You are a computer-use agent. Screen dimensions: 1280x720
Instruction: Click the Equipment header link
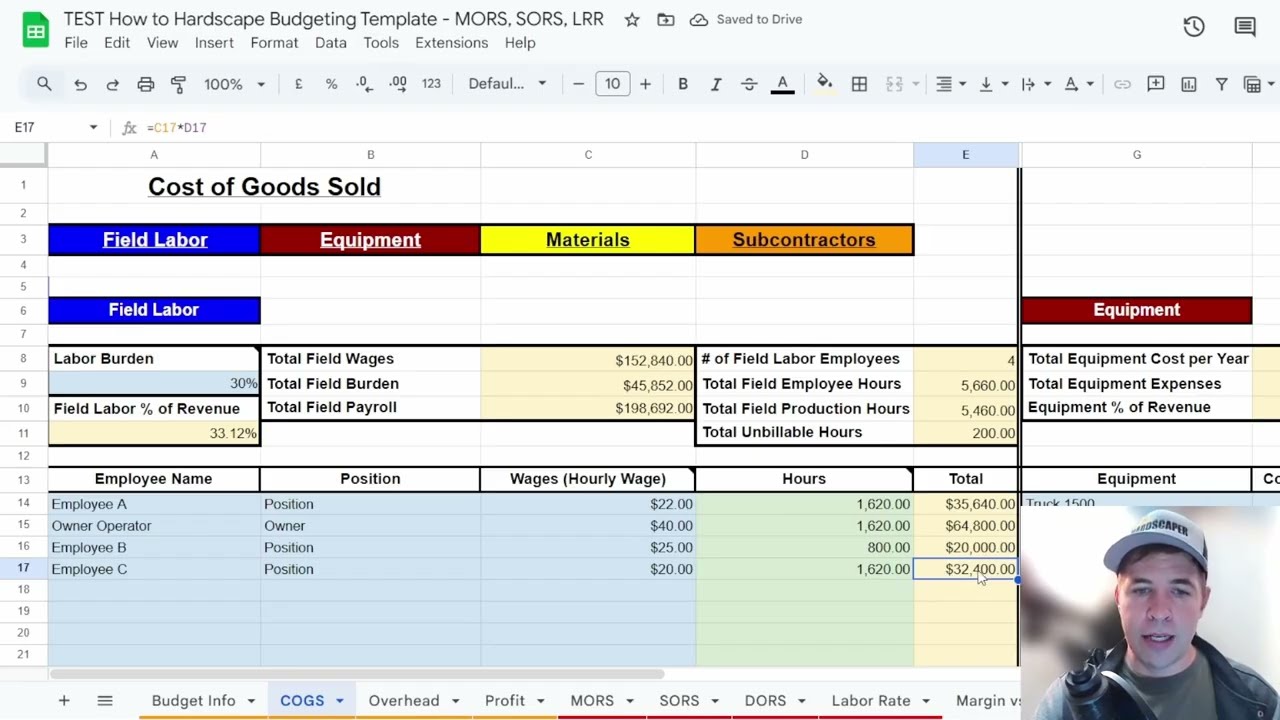370,240
